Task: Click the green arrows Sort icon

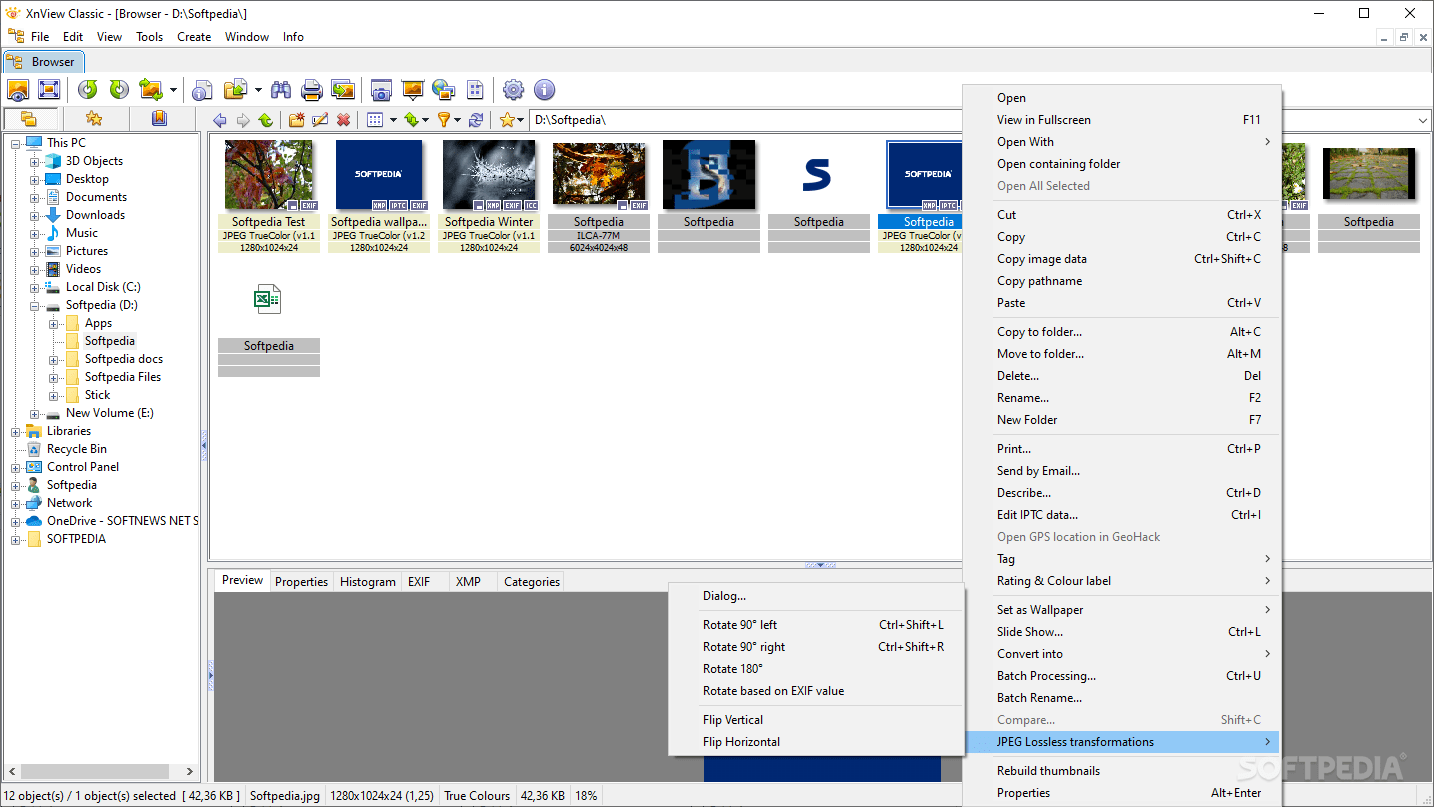Action: click(x=410, y=120)
